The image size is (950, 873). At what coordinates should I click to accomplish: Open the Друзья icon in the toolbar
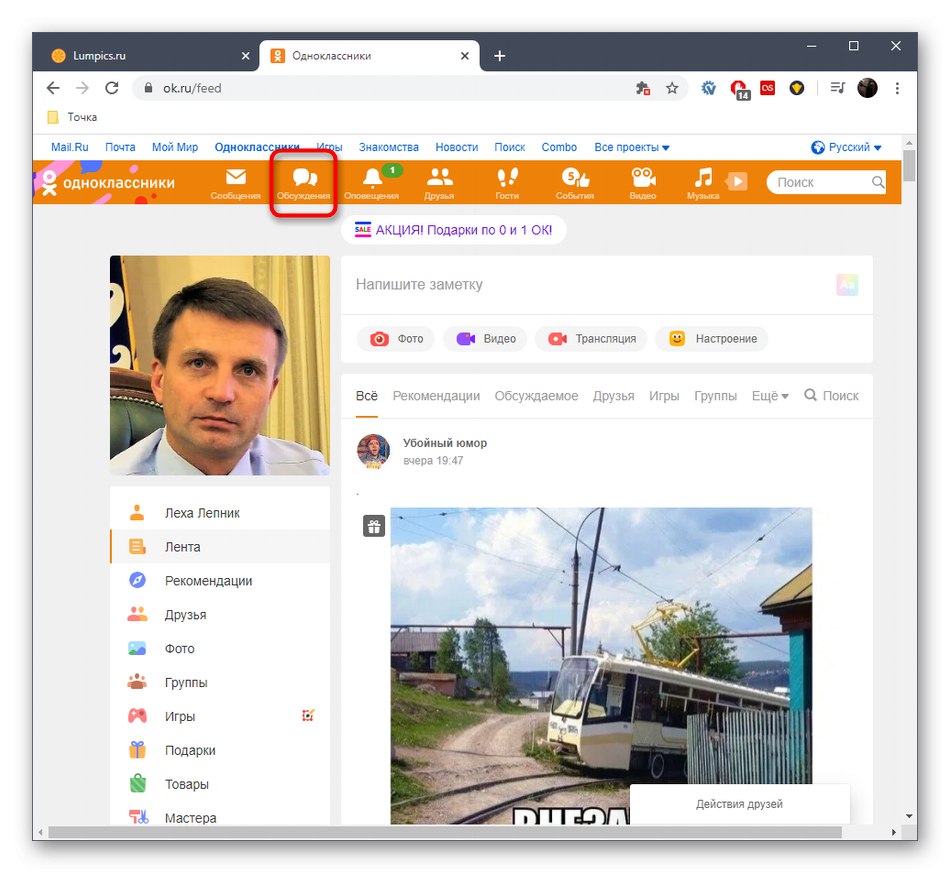click(439, 182)
